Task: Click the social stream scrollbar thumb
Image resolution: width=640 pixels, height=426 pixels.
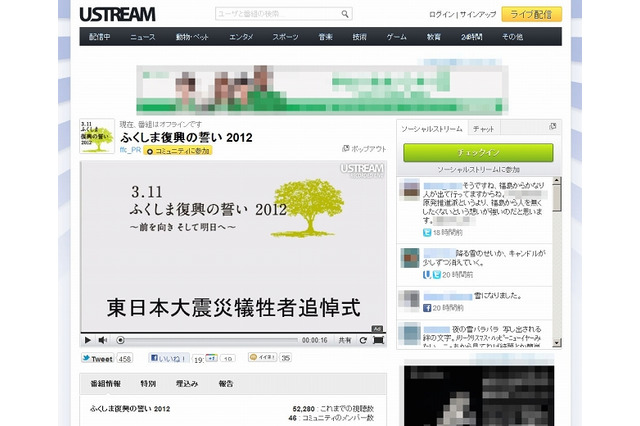Action: coord(557,197)
